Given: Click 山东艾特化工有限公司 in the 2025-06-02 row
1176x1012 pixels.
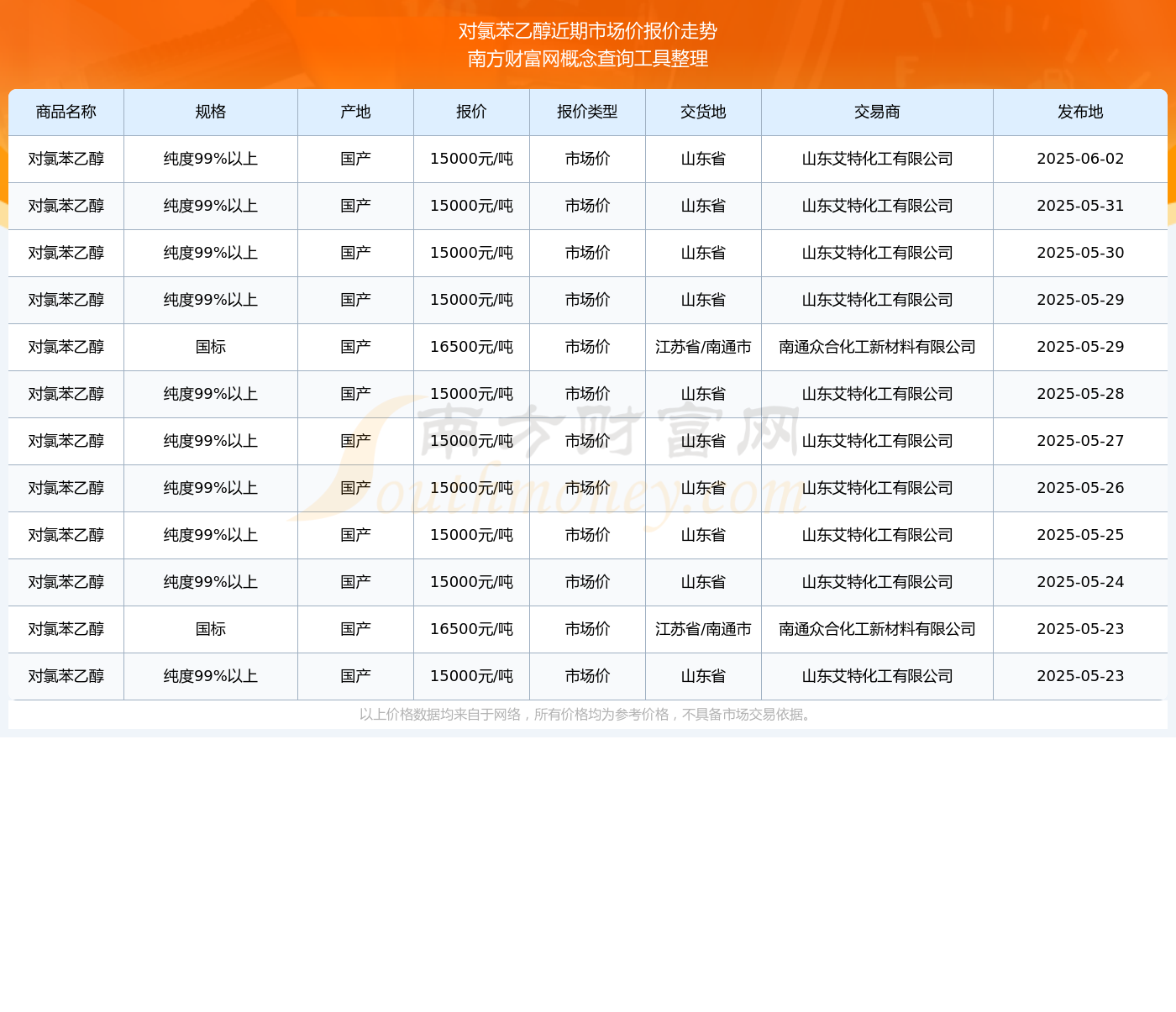Looking at the screenshot, I should (878, 159).
